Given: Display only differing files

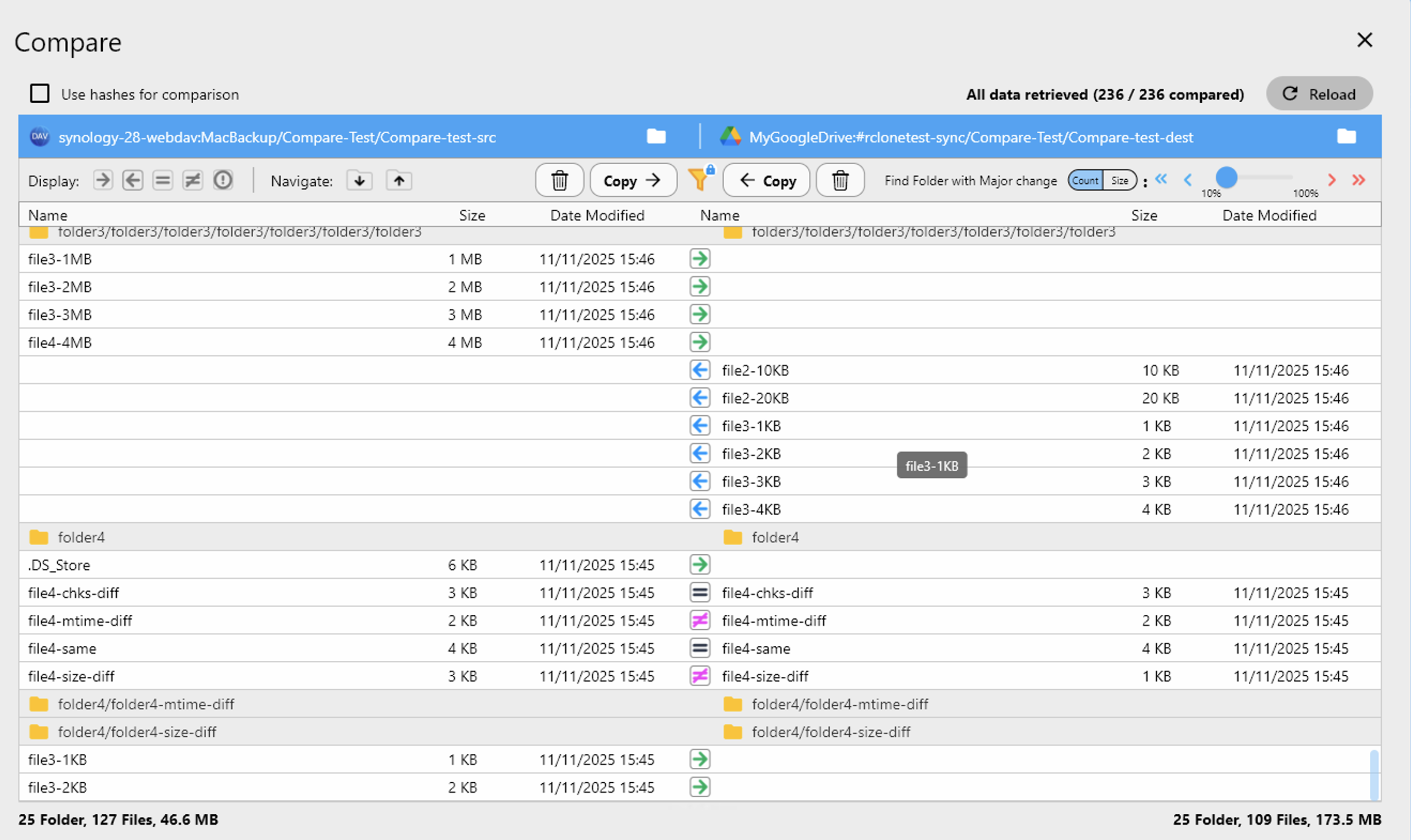Looking at the screenshot, I should (193, 180).
